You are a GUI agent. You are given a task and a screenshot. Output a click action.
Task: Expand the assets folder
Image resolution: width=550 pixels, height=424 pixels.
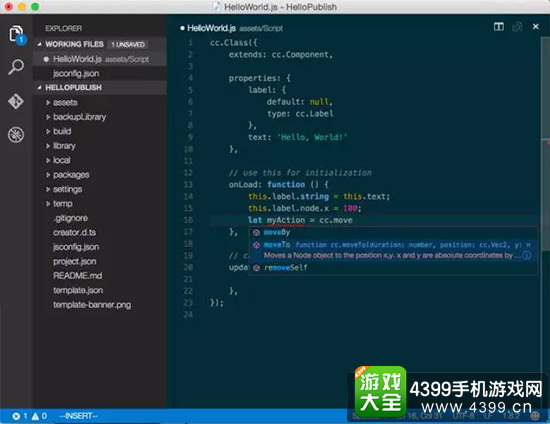48,102
